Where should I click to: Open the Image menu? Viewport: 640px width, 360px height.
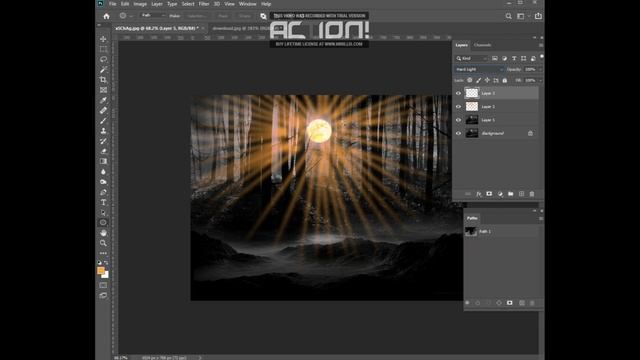pos(140,4)
